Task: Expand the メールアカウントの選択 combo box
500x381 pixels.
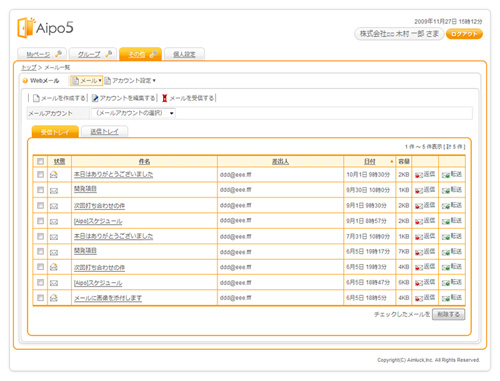Action: click(x=134, y=113)
